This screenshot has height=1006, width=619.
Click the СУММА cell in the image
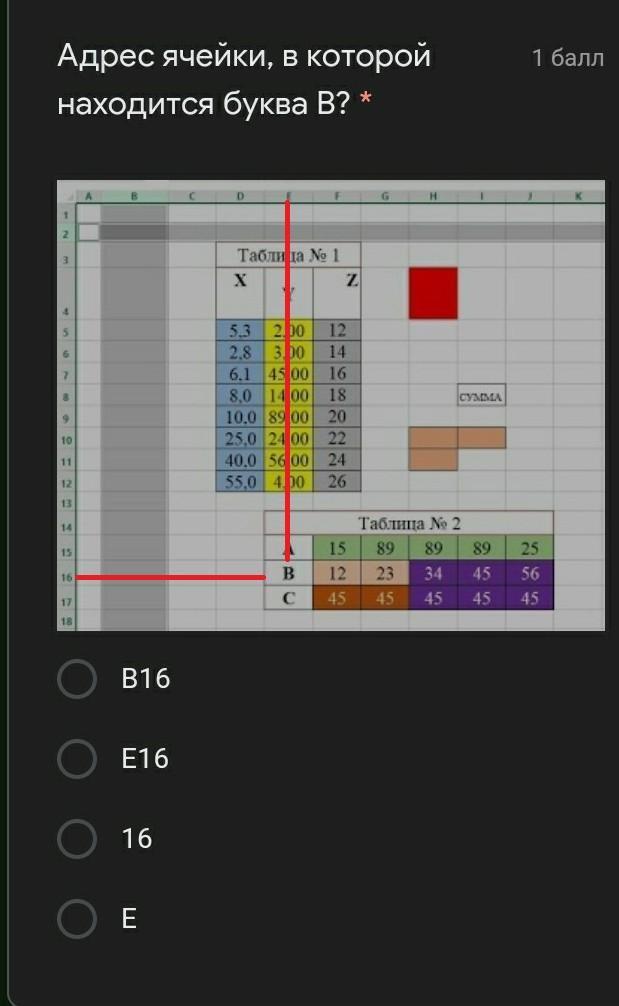point(481,396)
